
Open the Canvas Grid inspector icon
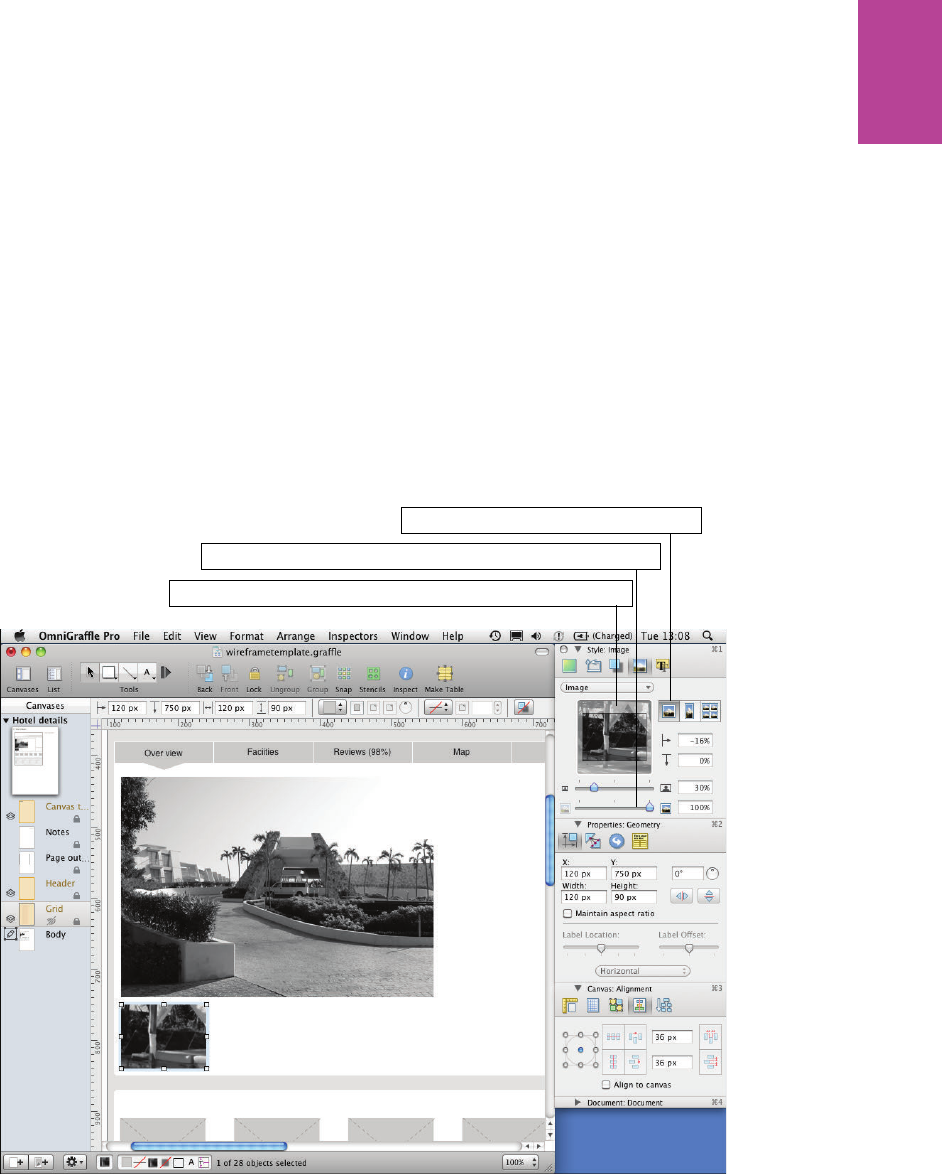(593, 1006)
